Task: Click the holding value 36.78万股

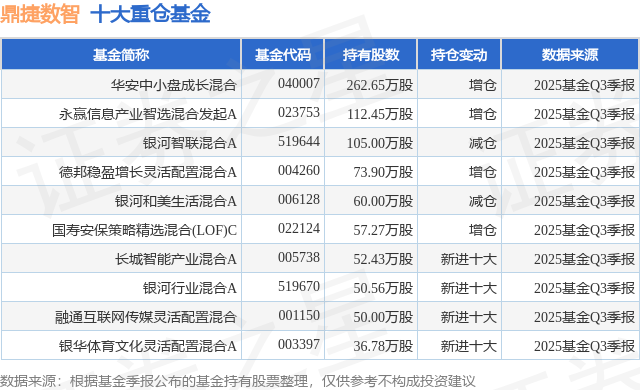Action: coord(383,346)
